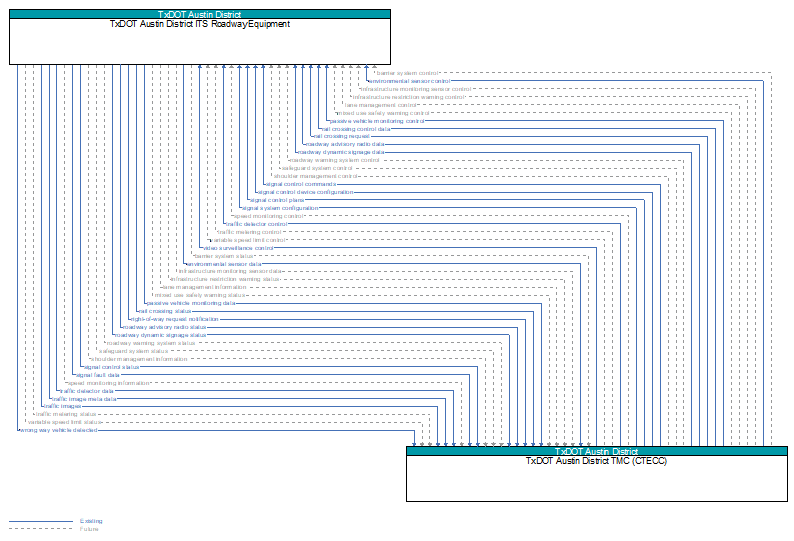Viewport: 794px width, 541px height.
Task: Click the 'safeguard system status' label
Action: click(134, 351)
